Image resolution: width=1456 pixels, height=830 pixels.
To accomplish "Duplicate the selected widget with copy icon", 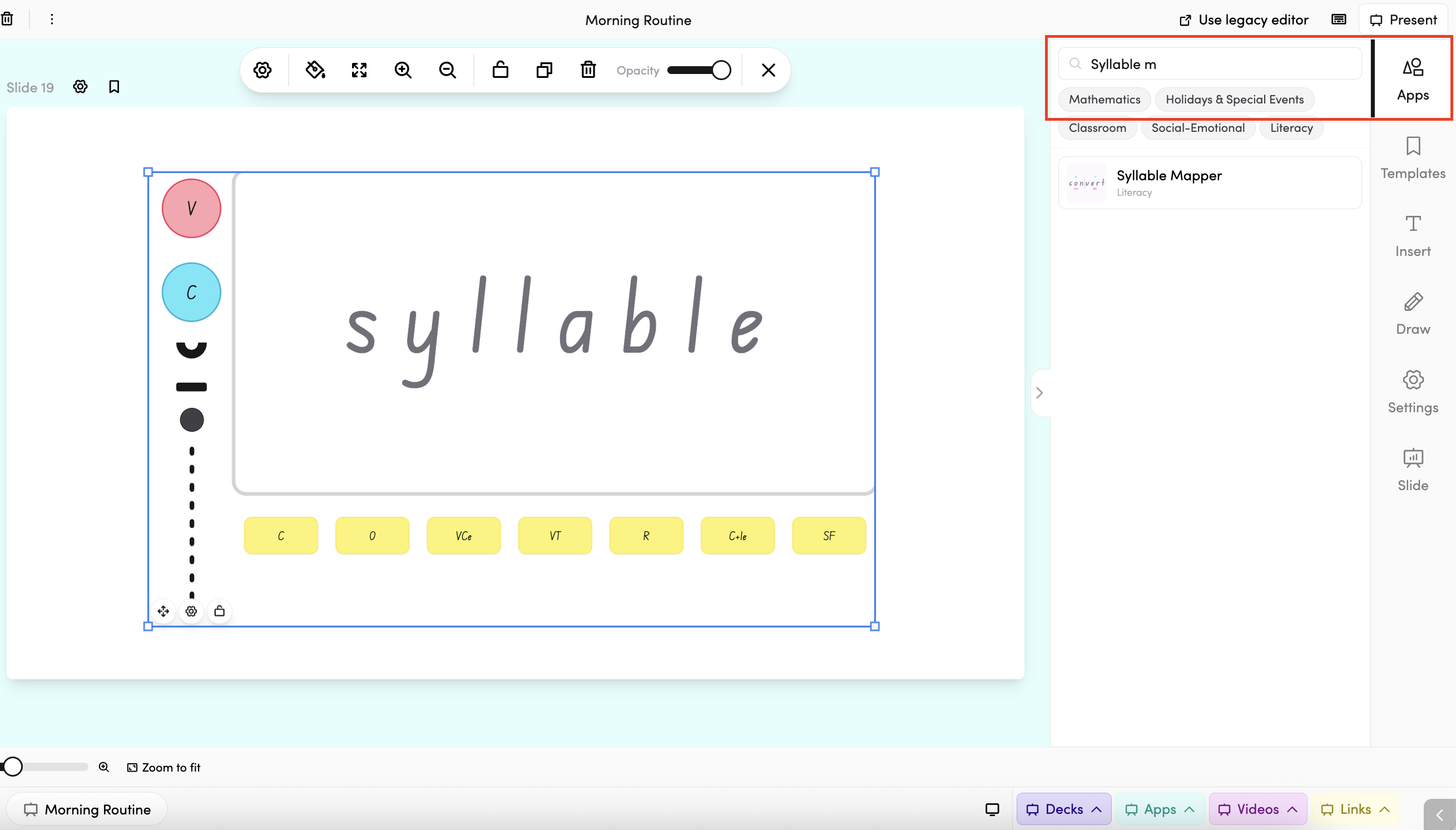I will pos(544,70).
